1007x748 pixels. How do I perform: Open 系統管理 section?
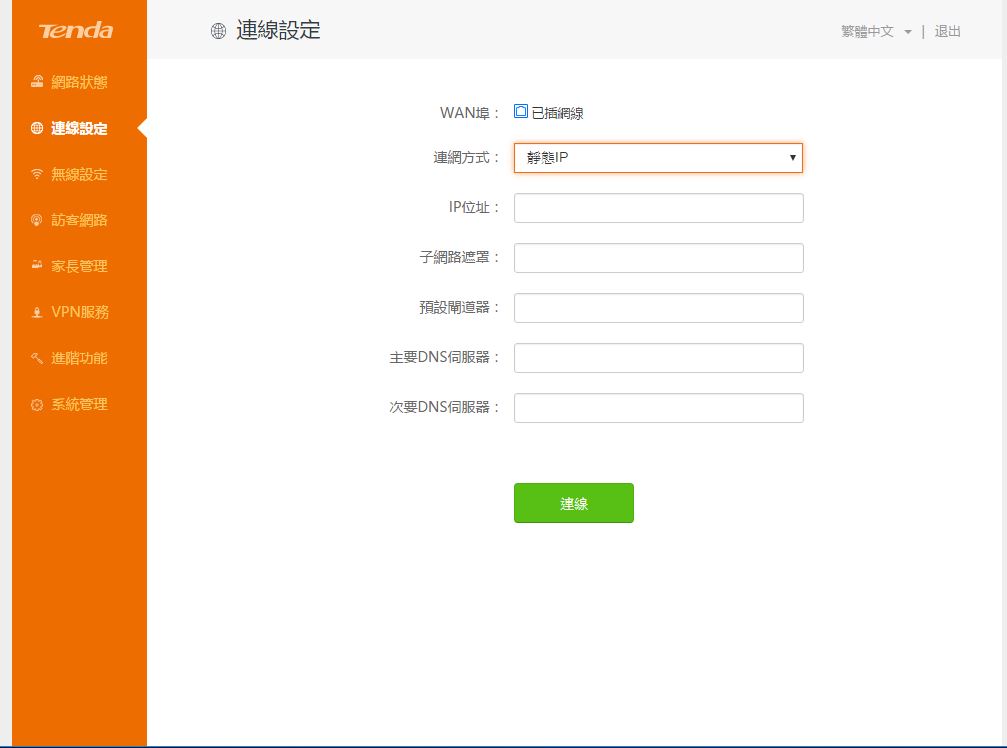point(79,404)
